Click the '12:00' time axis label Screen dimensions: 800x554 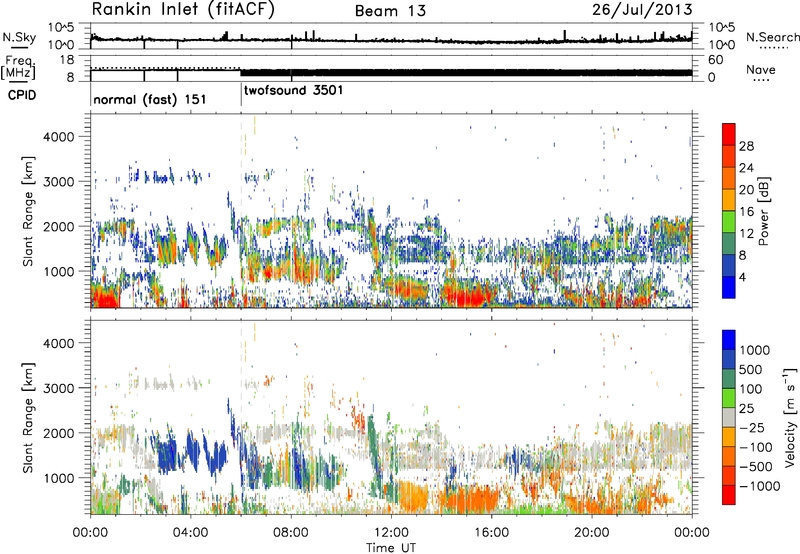coord(391,533)
